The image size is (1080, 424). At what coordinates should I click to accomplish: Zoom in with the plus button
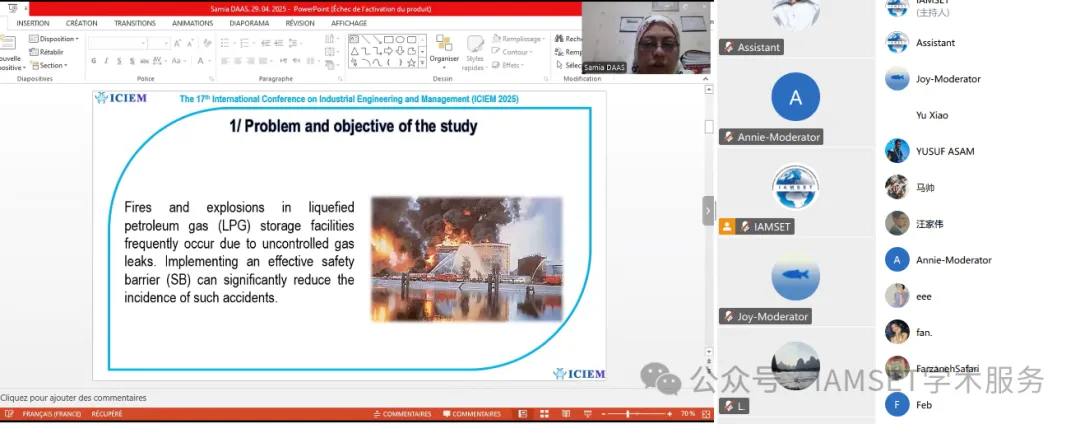[669, 414]
